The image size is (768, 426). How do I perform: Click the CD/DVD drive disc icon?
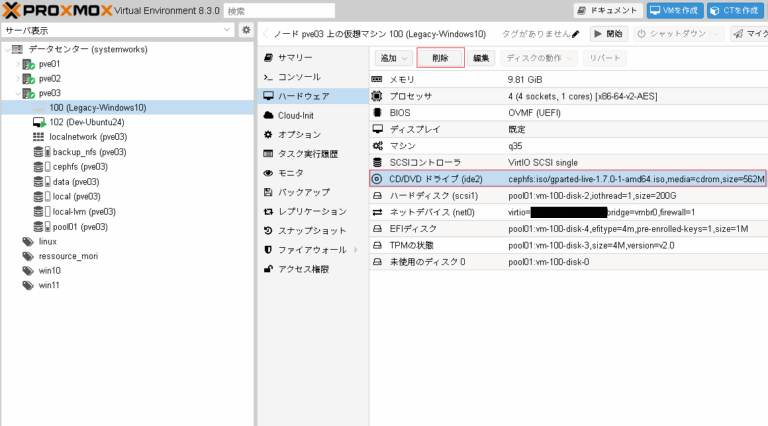point(377,179)
